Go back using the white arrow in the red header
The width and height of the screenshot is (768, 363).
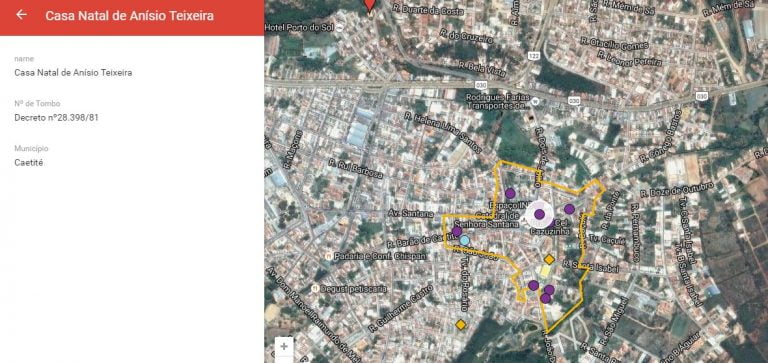21,15
